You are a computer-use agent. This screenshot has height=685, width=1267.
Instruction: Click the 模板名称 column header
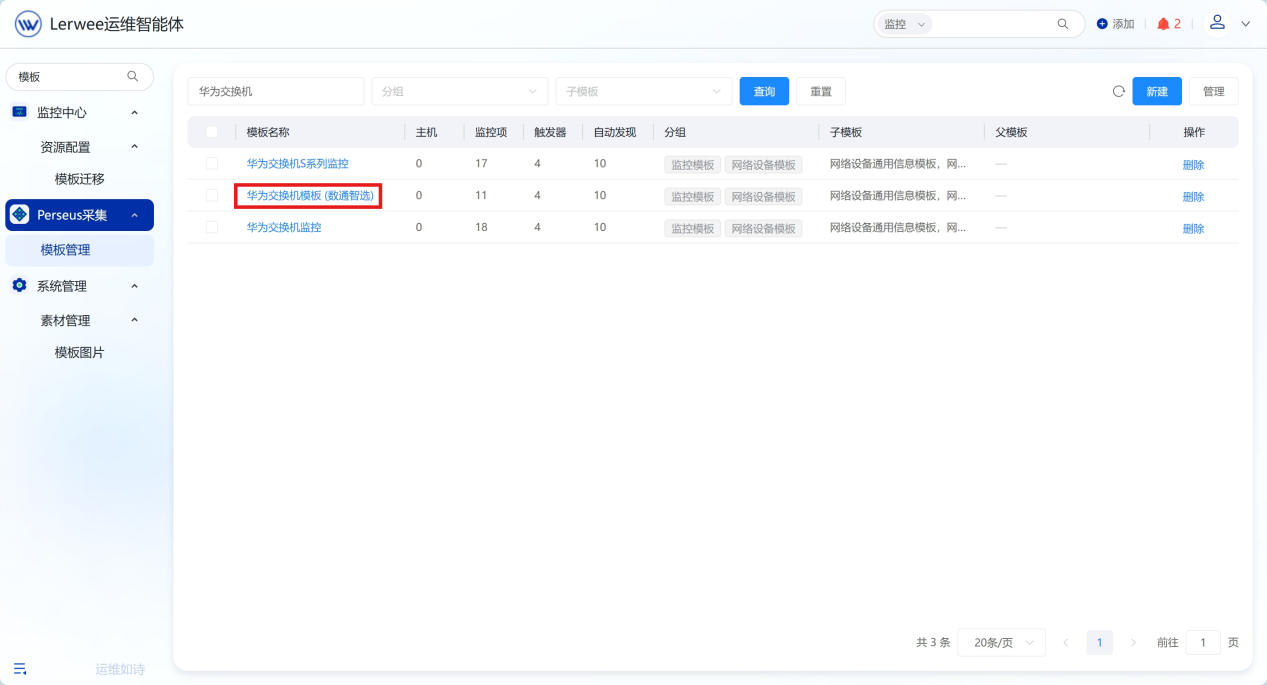[x=268, y=132]
